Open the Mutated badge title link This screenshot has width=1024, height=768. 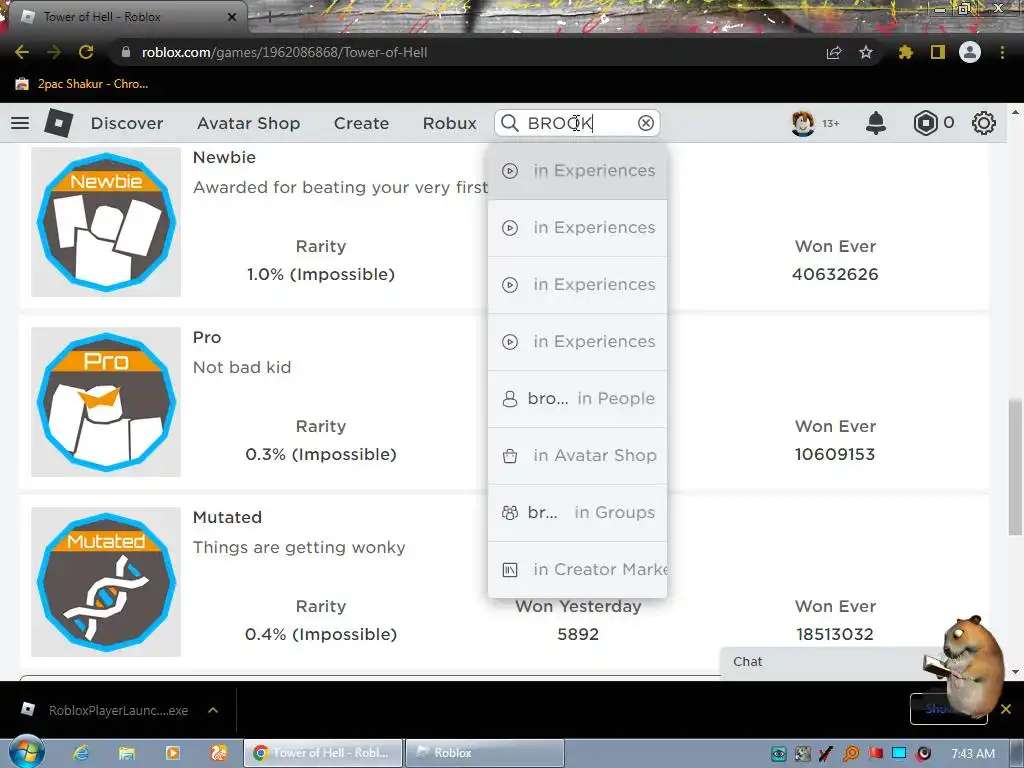click(x=227, y=517)
